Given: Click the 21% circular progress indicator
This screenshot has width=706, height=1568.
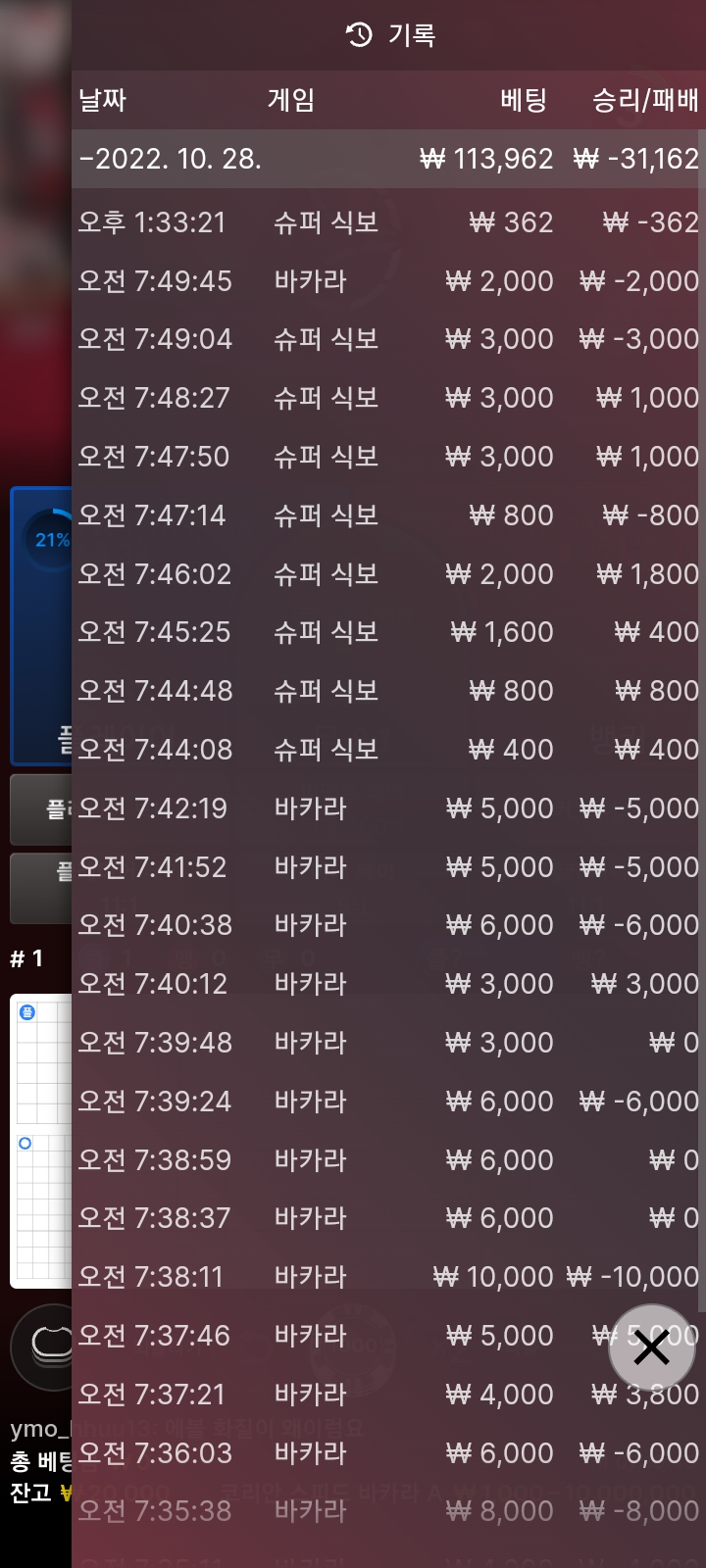Looking at the screenshot, I should (50, 539).
